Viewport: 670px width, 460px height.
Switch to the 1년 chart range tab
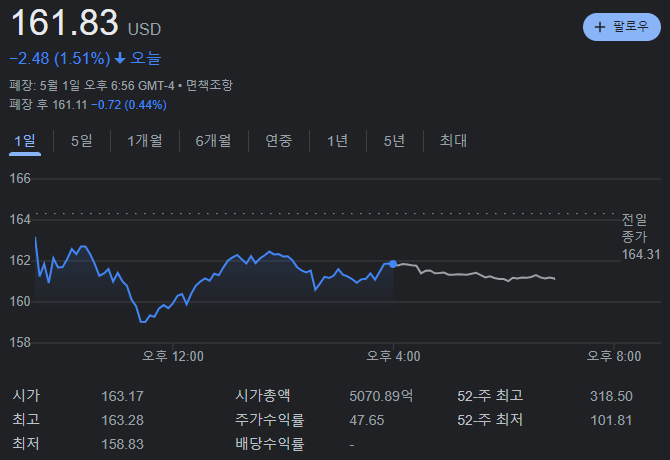338,141
